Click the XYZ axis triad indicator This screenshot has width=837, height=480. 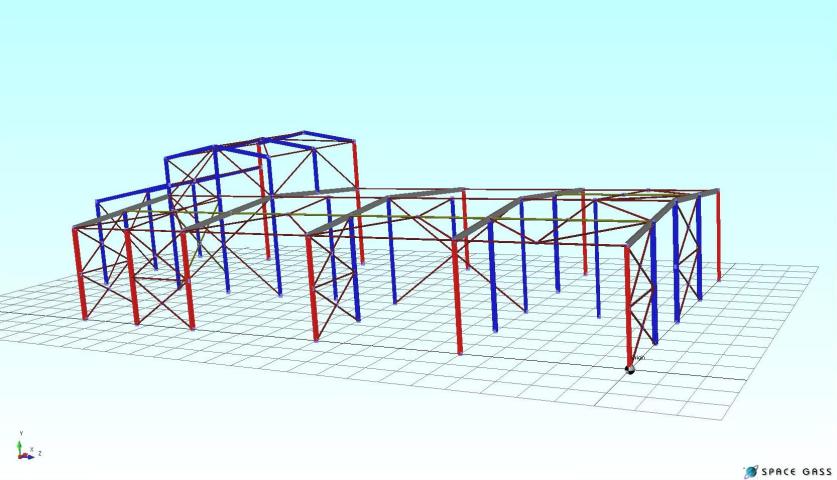24,450
